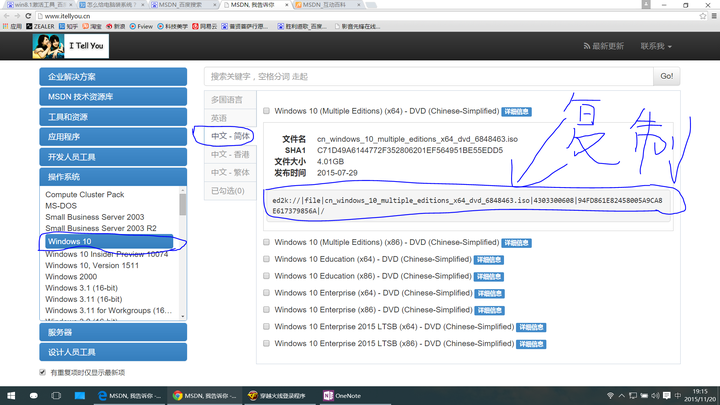The height and width of the screenshot is (405, 720).
Task: Bookmark page with star icon
Action: 703,16
